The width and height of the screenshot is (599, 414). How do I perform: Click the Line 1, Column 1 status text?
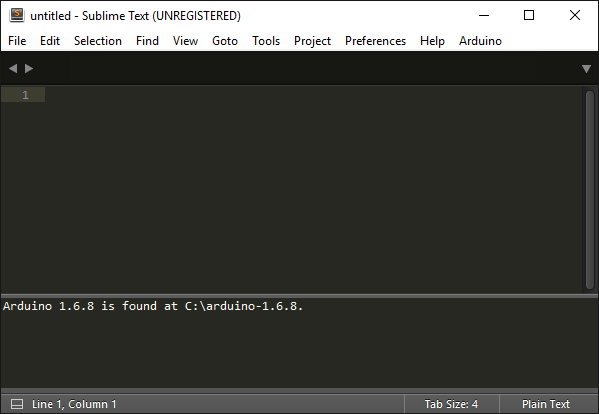point(74,404)
